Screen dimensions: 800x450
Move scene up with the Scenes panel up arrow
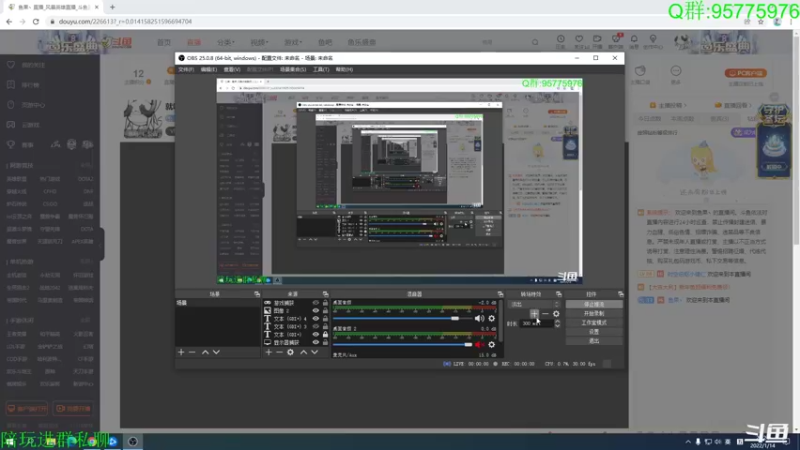click(205, 352)
